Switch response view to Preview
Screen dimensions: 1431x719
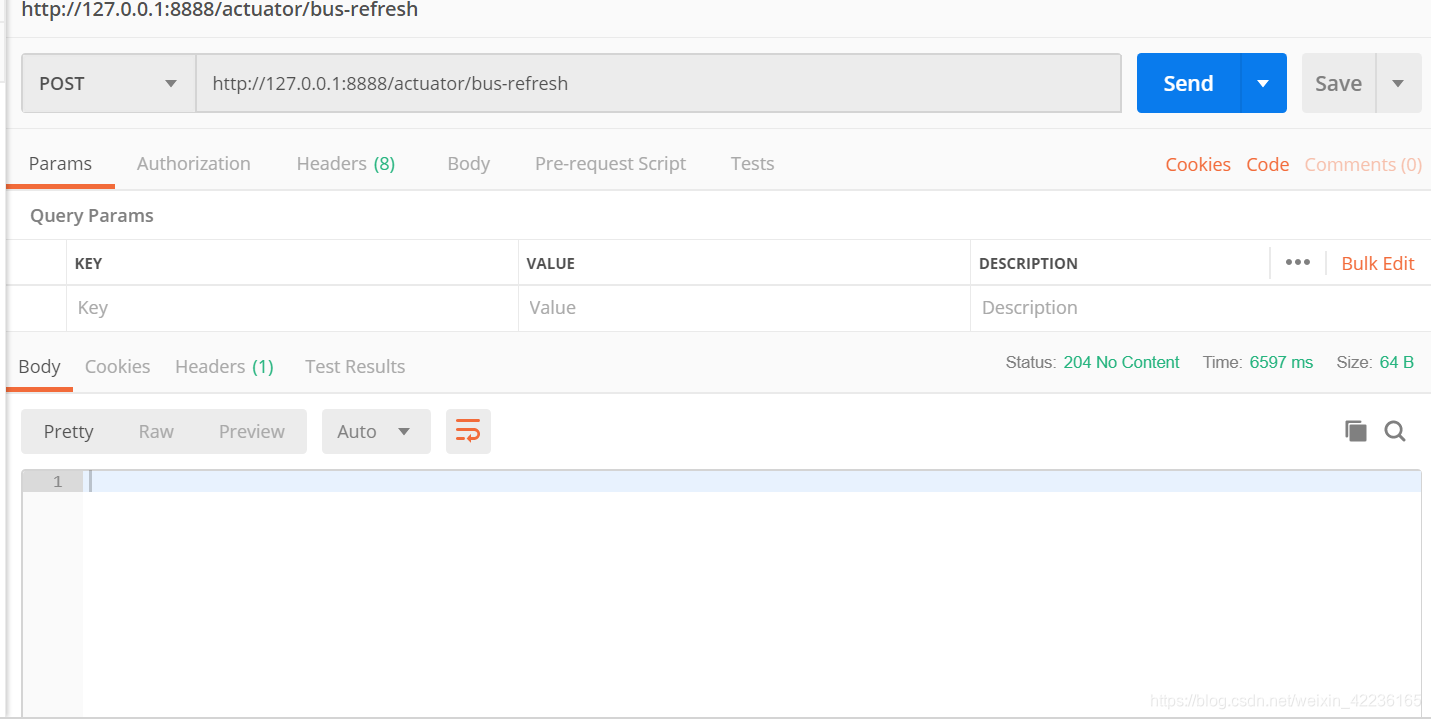(252, 431)
